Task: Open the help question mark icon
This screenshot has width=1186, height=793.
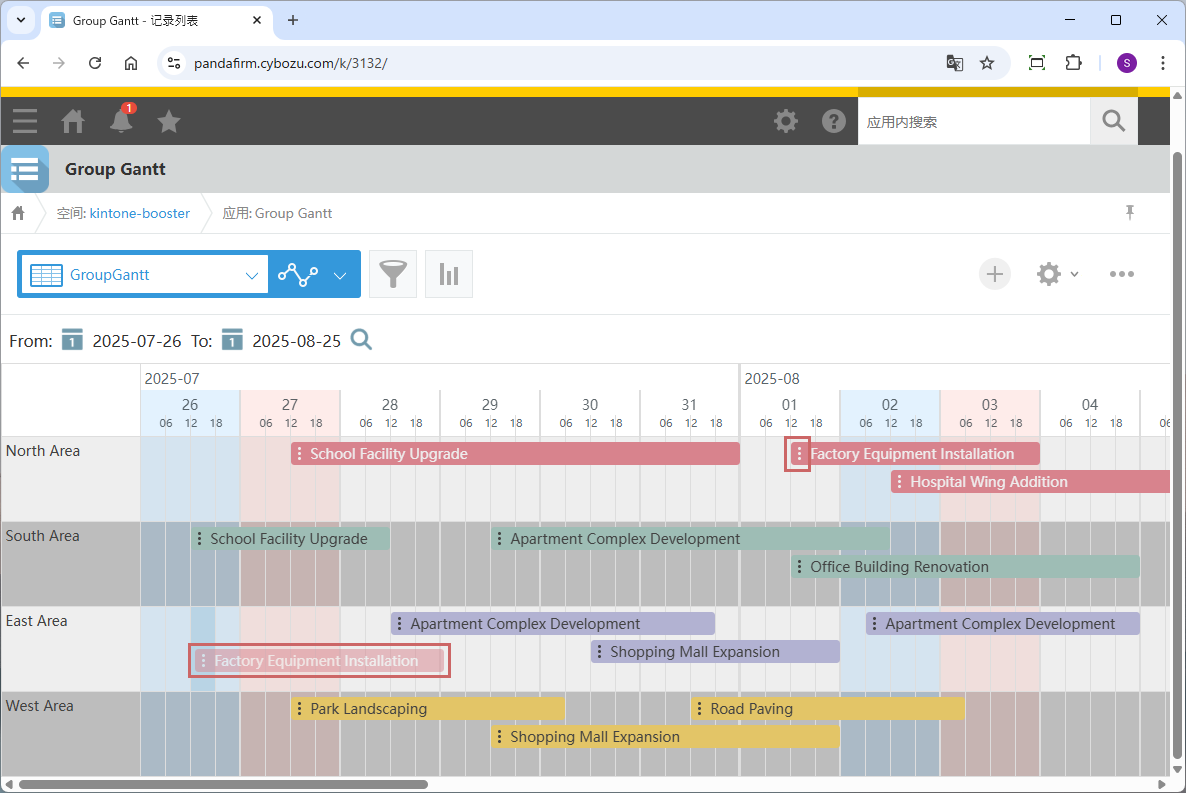Action: 834,121
